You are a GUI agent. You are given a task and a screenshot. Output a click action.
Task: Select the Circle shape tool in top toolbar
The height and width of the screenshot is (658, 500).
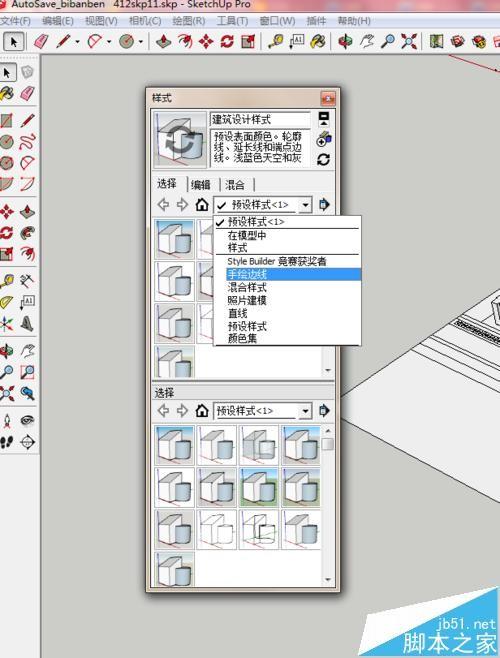126,42
